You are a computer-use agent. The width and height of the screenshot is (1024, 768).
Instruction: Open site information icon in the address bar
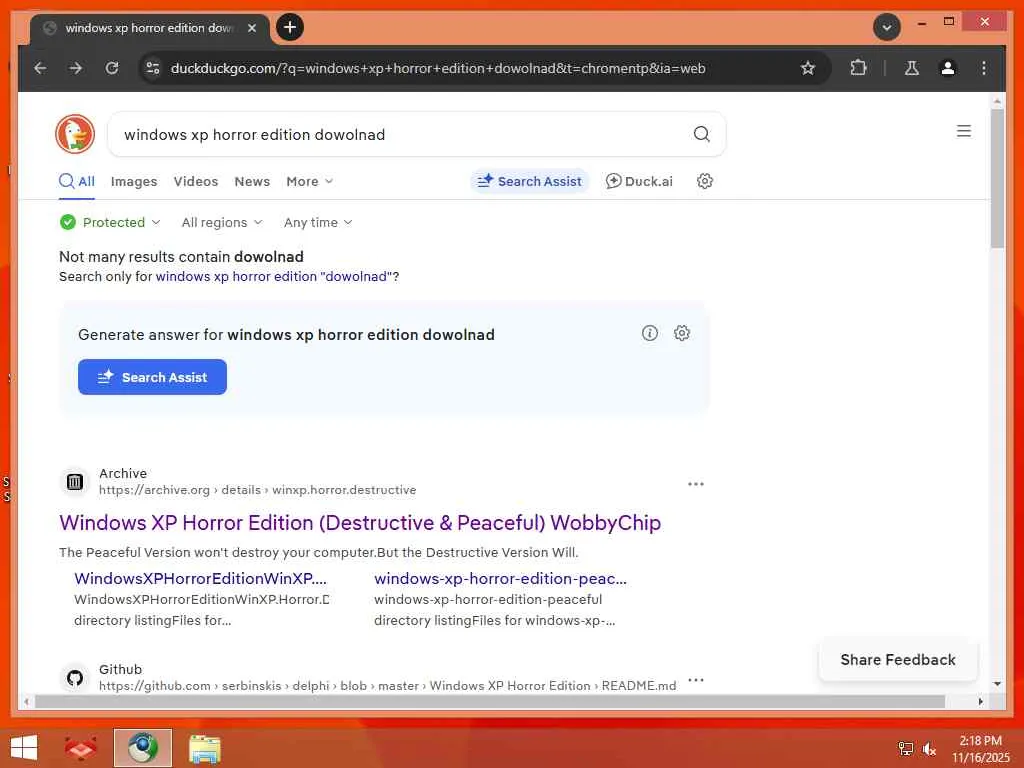[153, 68]
